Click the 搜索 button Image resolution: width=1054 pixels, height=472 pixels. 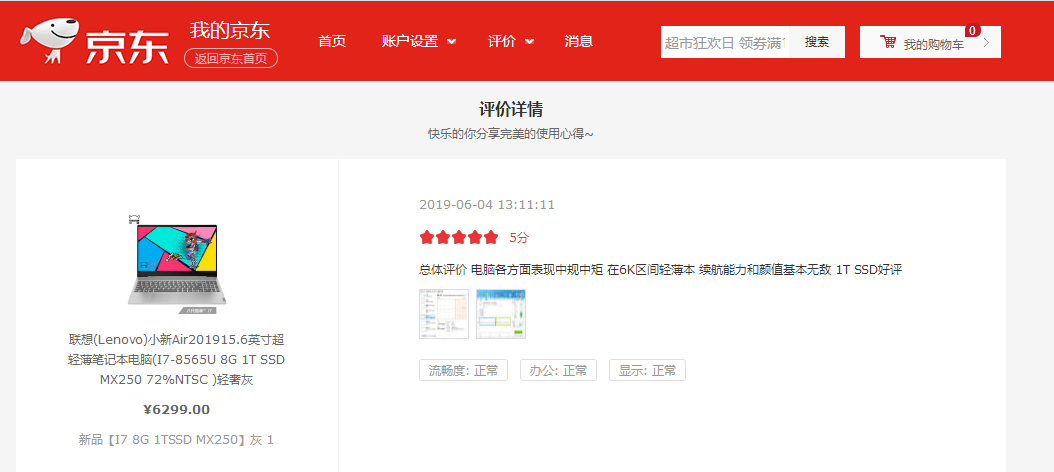pyautogui.click(x=817, y=42)
